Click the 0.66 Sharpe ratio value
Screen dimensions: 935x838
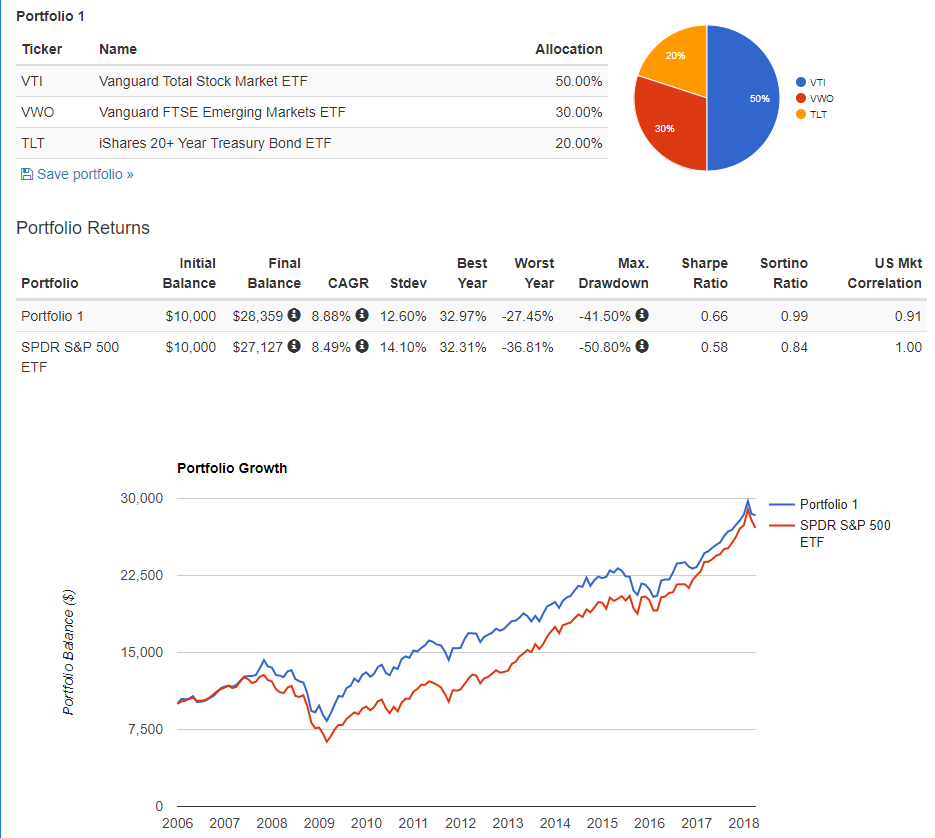click(x=714, y=316)
